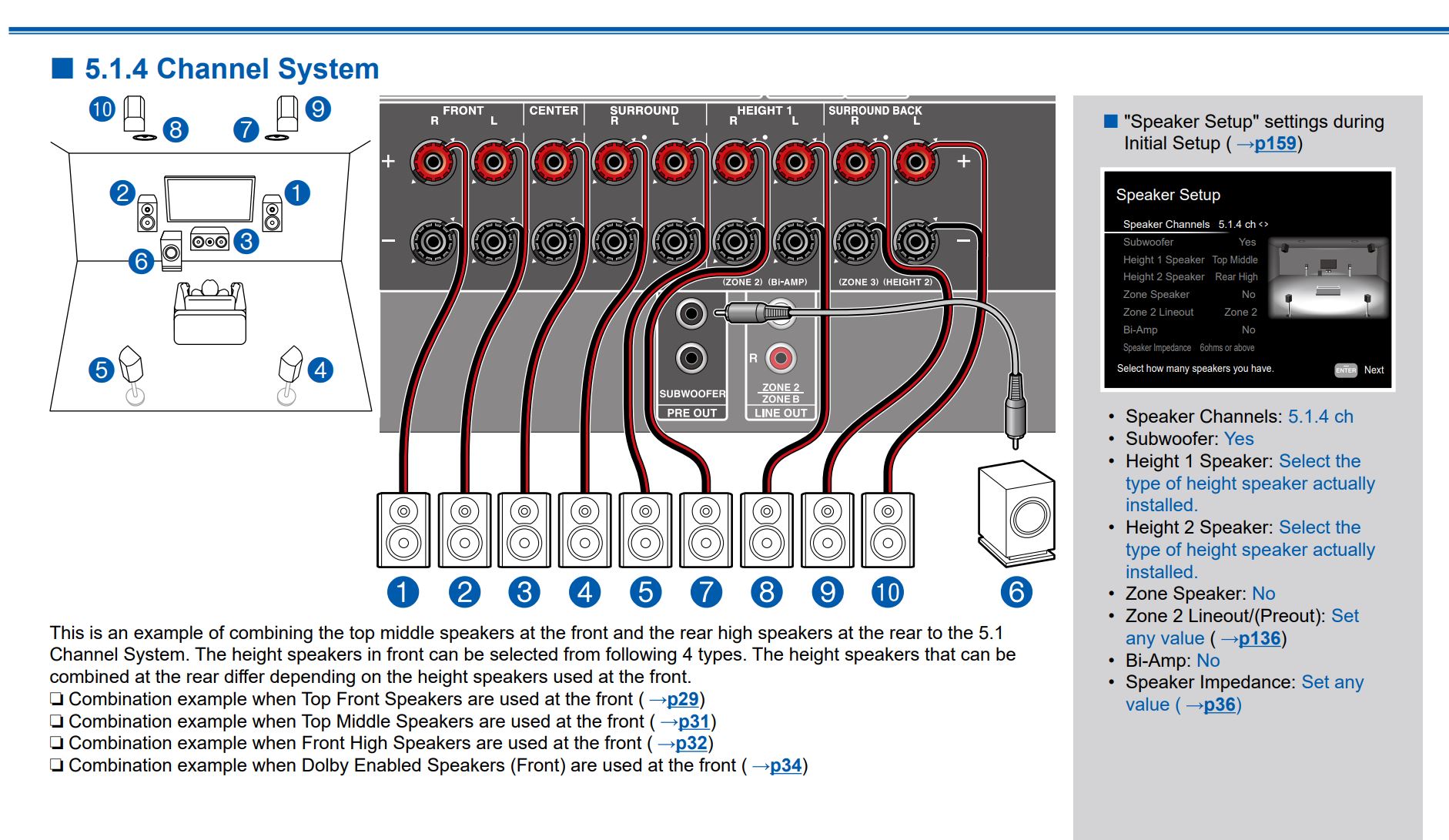Open the p136 Zone 2 Lineout link
This screenshot has height=840, width=1449.
(1259, 638)
